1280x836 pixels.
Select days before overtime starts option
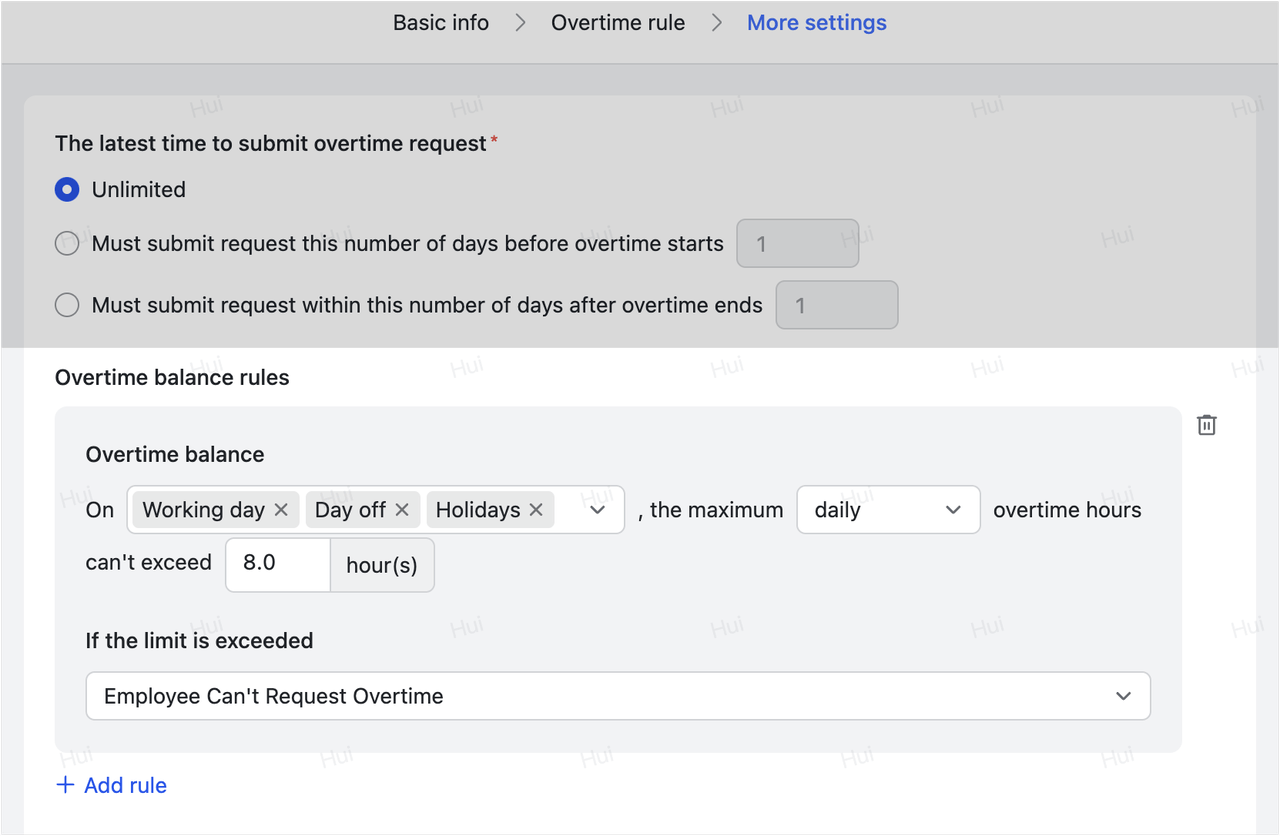[67, 243]
